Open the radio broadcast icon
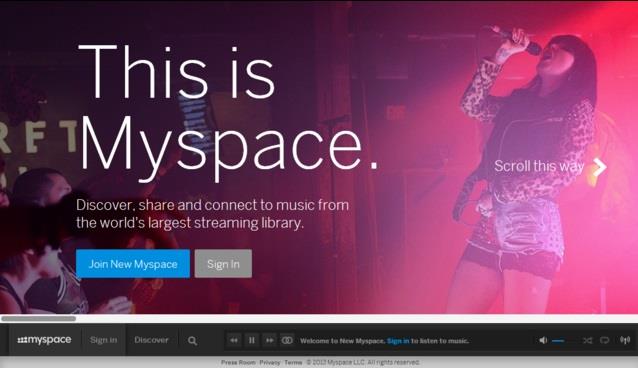638x368 pixels. point(625,340)
